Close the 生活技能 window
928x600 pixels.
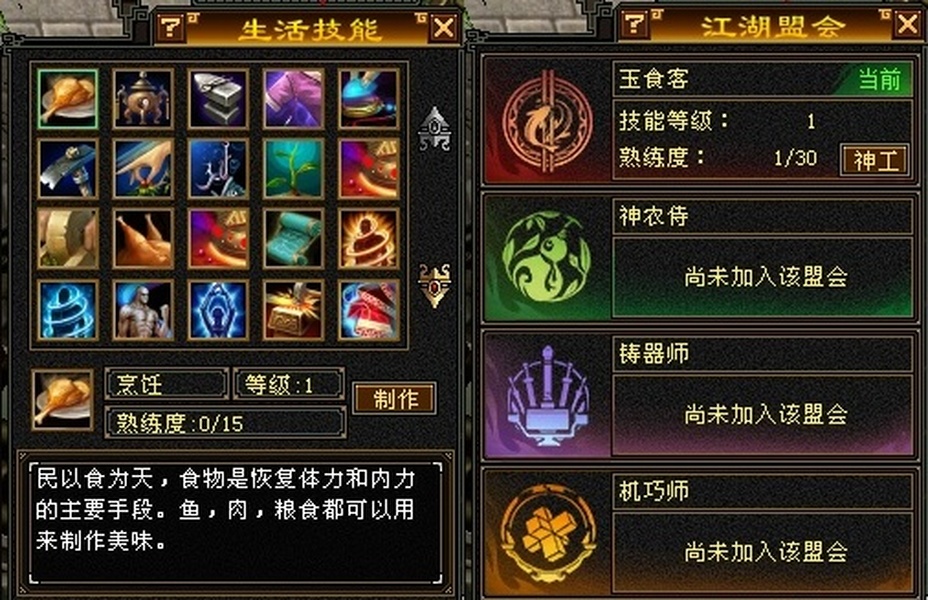(444, 27)
